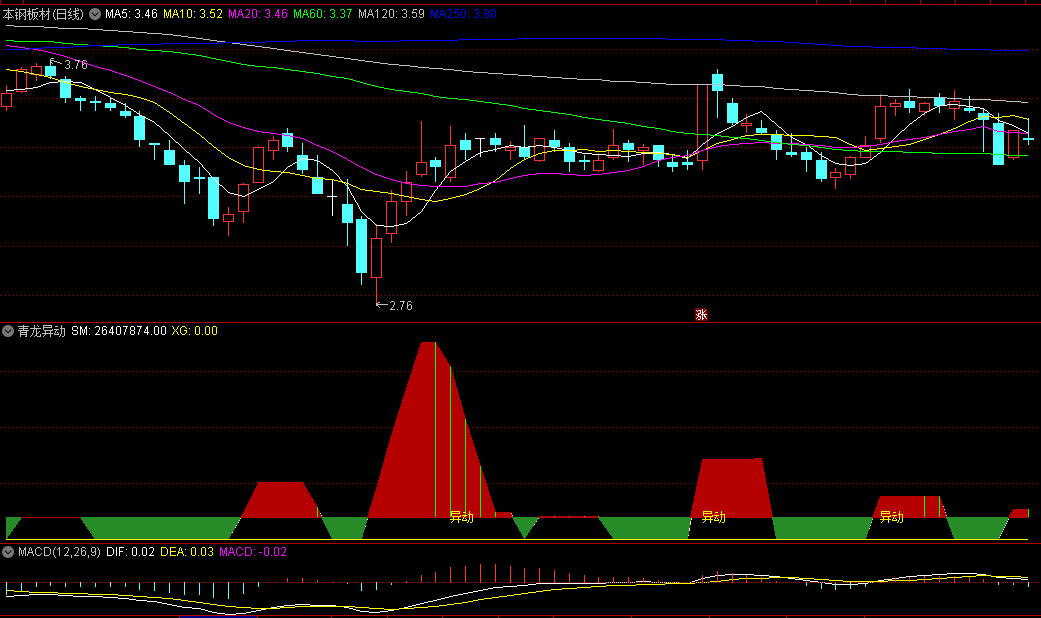Image resolution: width=1041 pixels, height=618 pixels.
Task: Click the 青龙异动 indicator name
Action: [41, 331]
